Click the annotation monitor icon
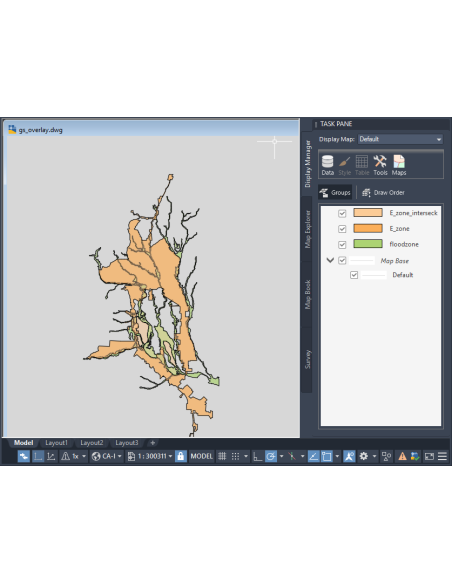The image size is (452, 584). [386, 456]
